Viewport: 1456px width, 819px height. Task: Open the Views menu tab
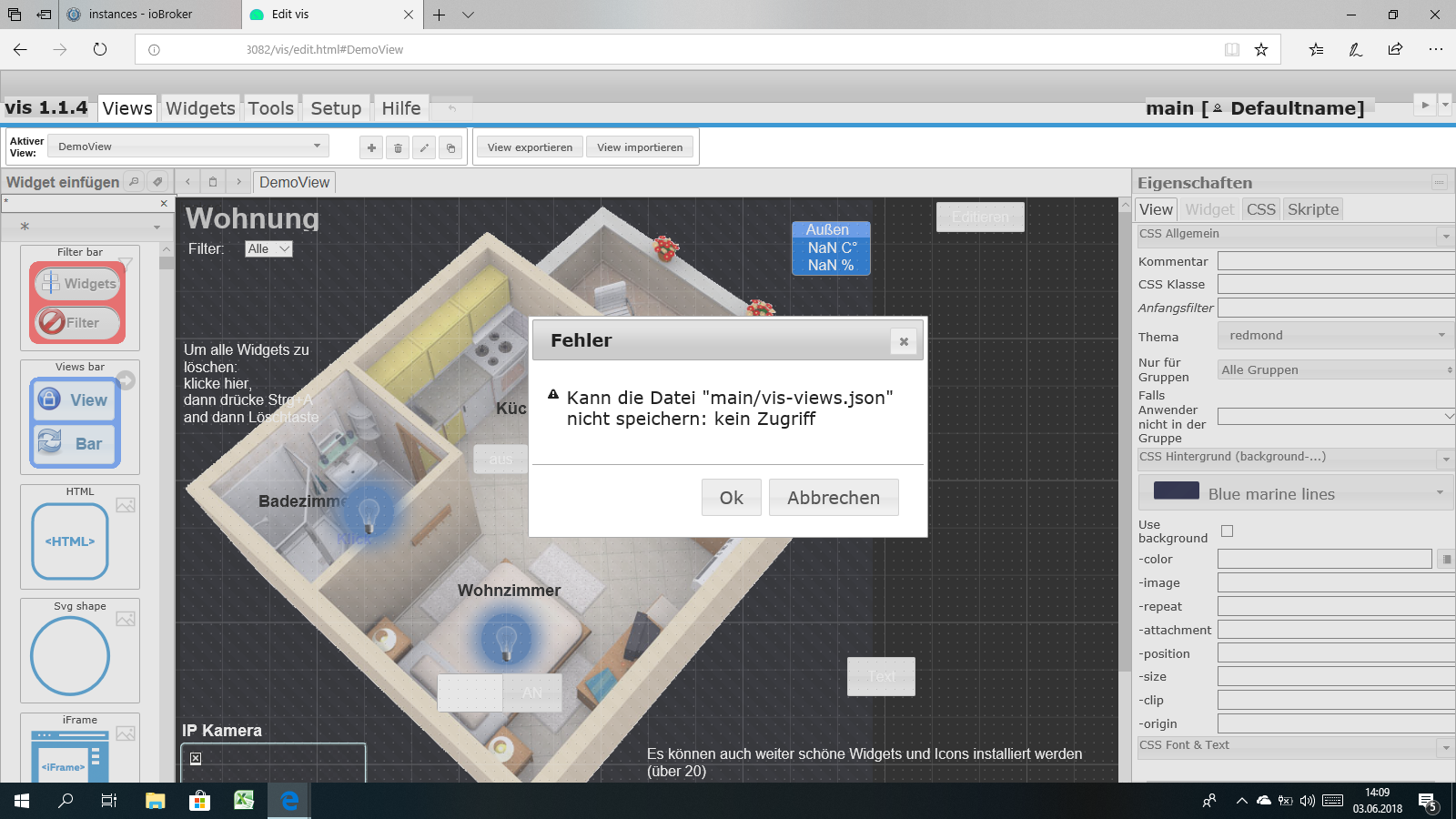(127, 108)
